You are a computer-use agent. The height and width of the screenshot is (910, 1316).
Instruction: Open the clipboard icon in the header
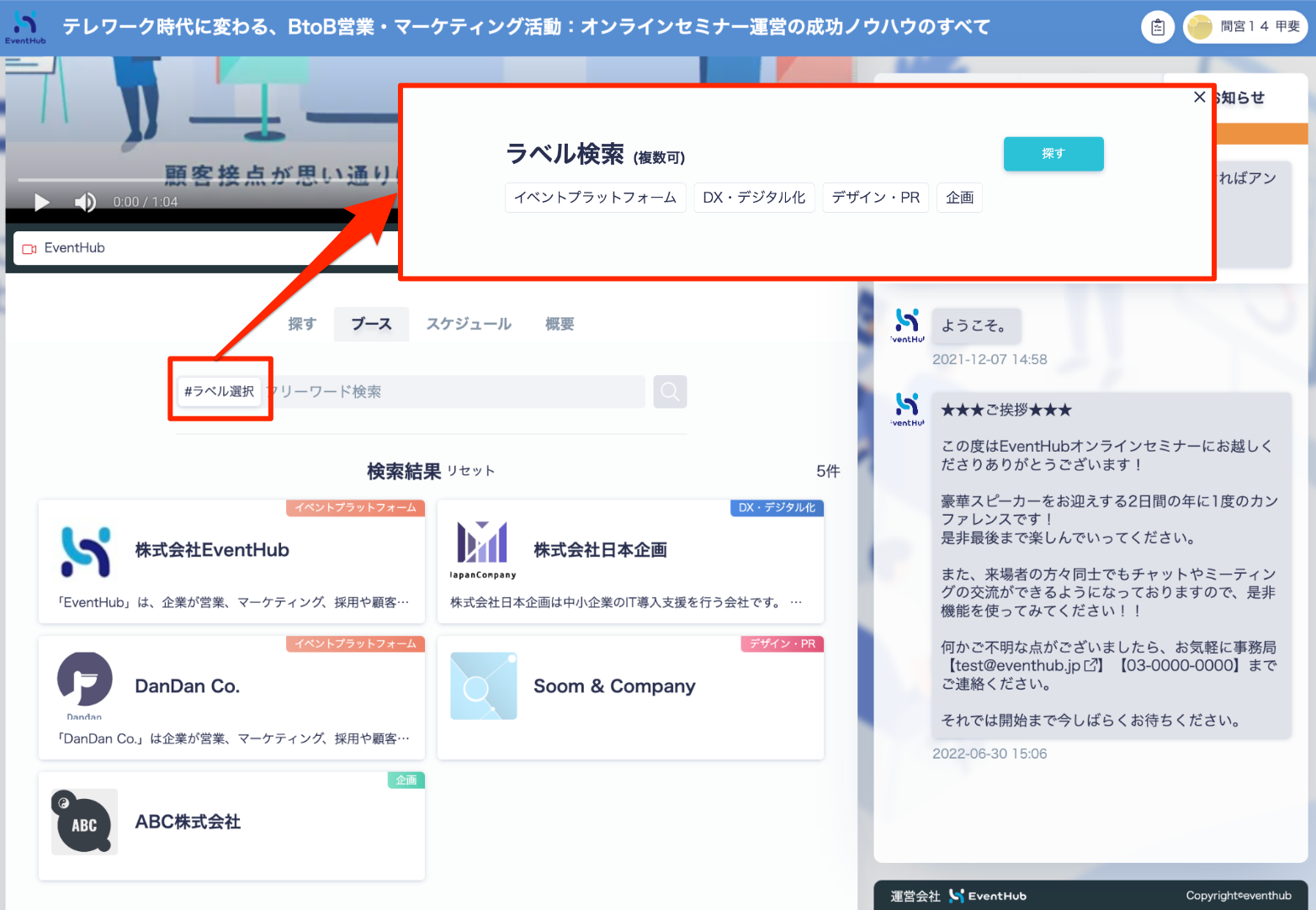tap(1158, 28)
